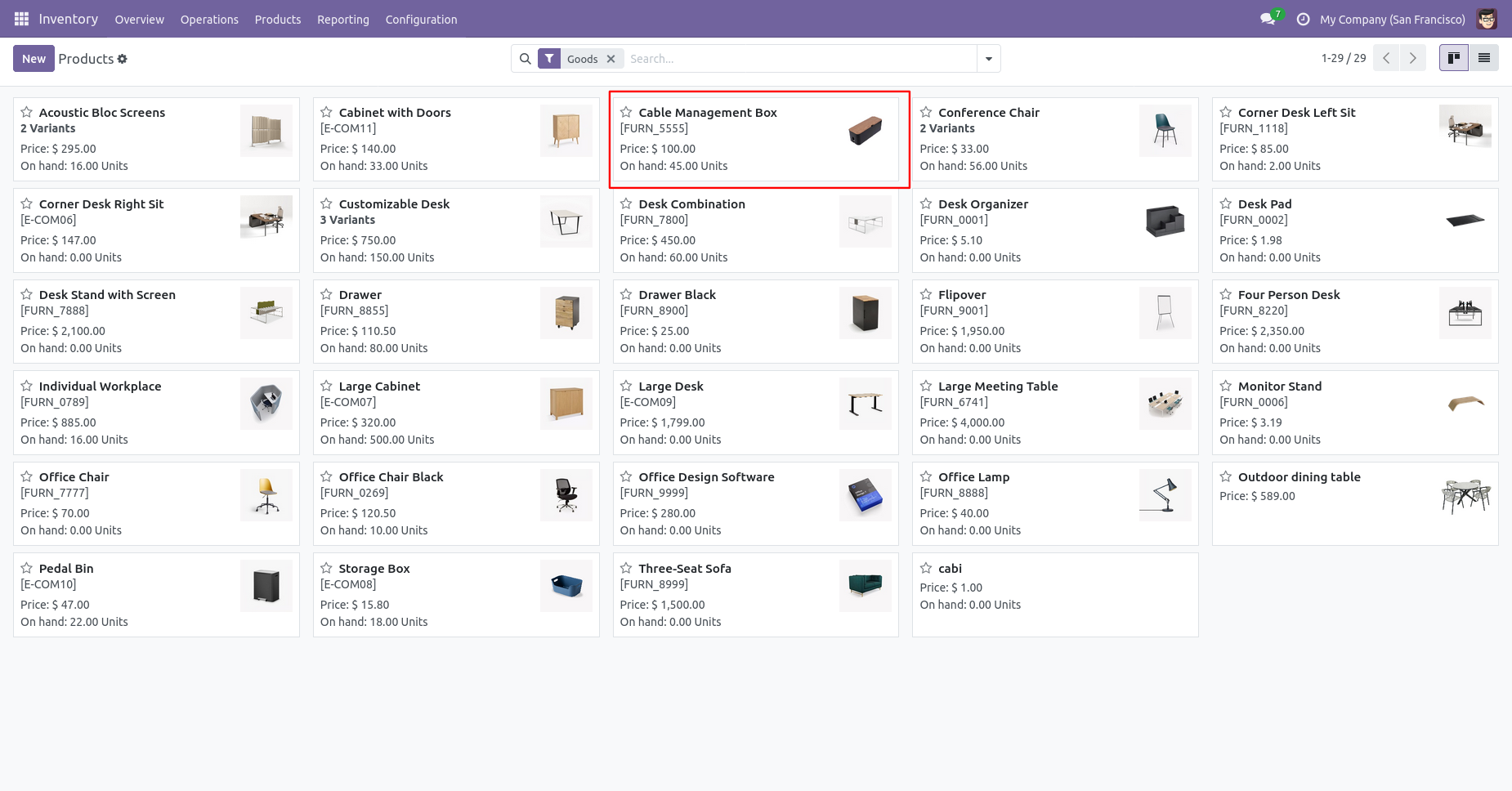
Task: Open the Large Meeting Table product
Action: [1055, 413]
